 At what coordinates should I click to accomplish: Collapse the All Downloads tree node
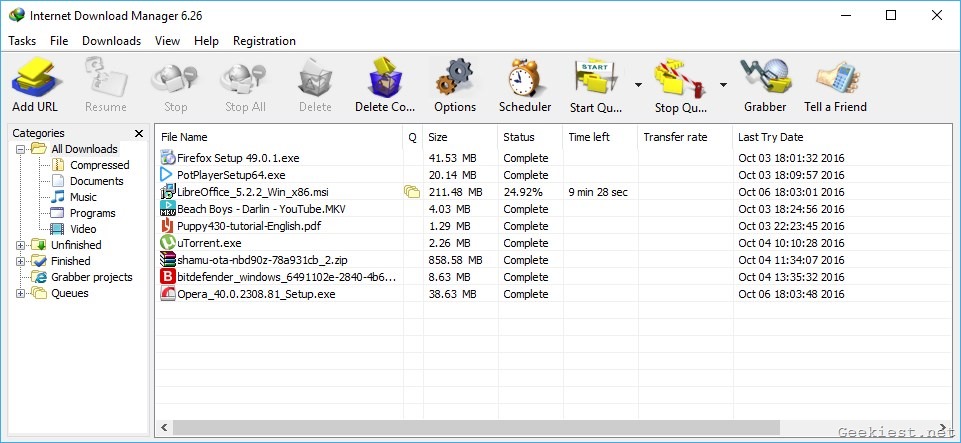[x=21, y=149]
